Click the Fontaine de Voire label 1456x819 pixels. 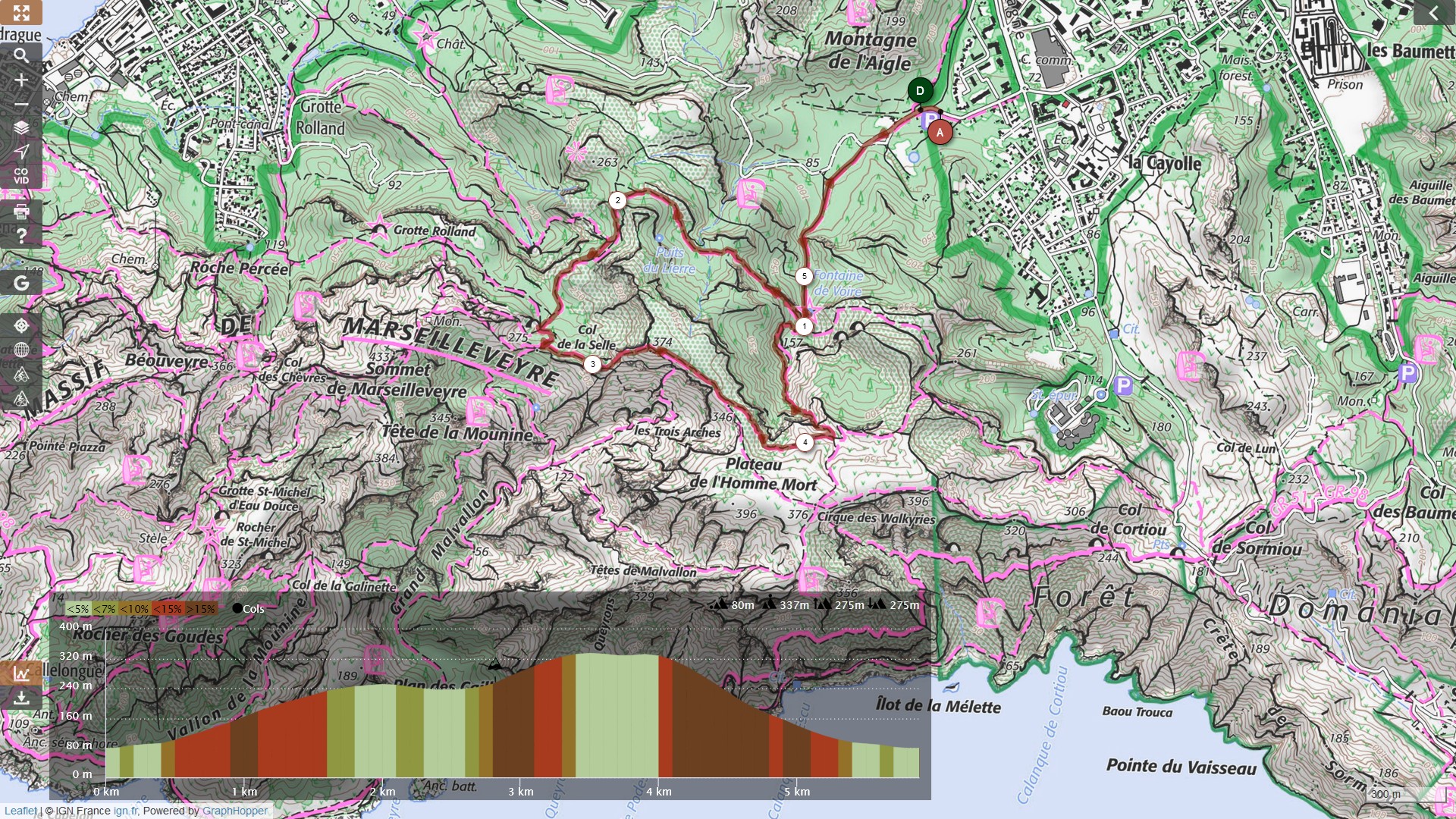(838, 284)
